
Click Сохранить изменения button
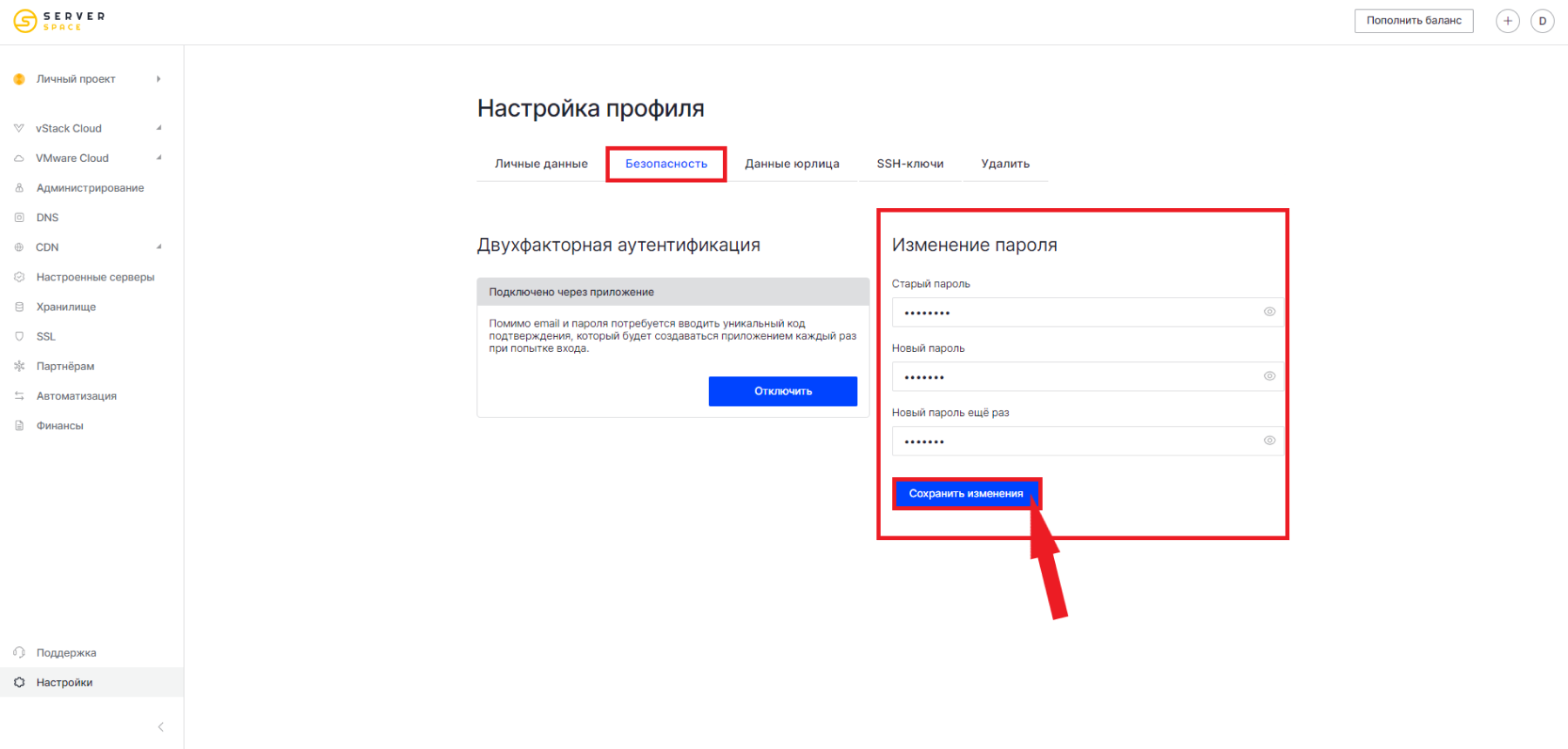(966, 494)
